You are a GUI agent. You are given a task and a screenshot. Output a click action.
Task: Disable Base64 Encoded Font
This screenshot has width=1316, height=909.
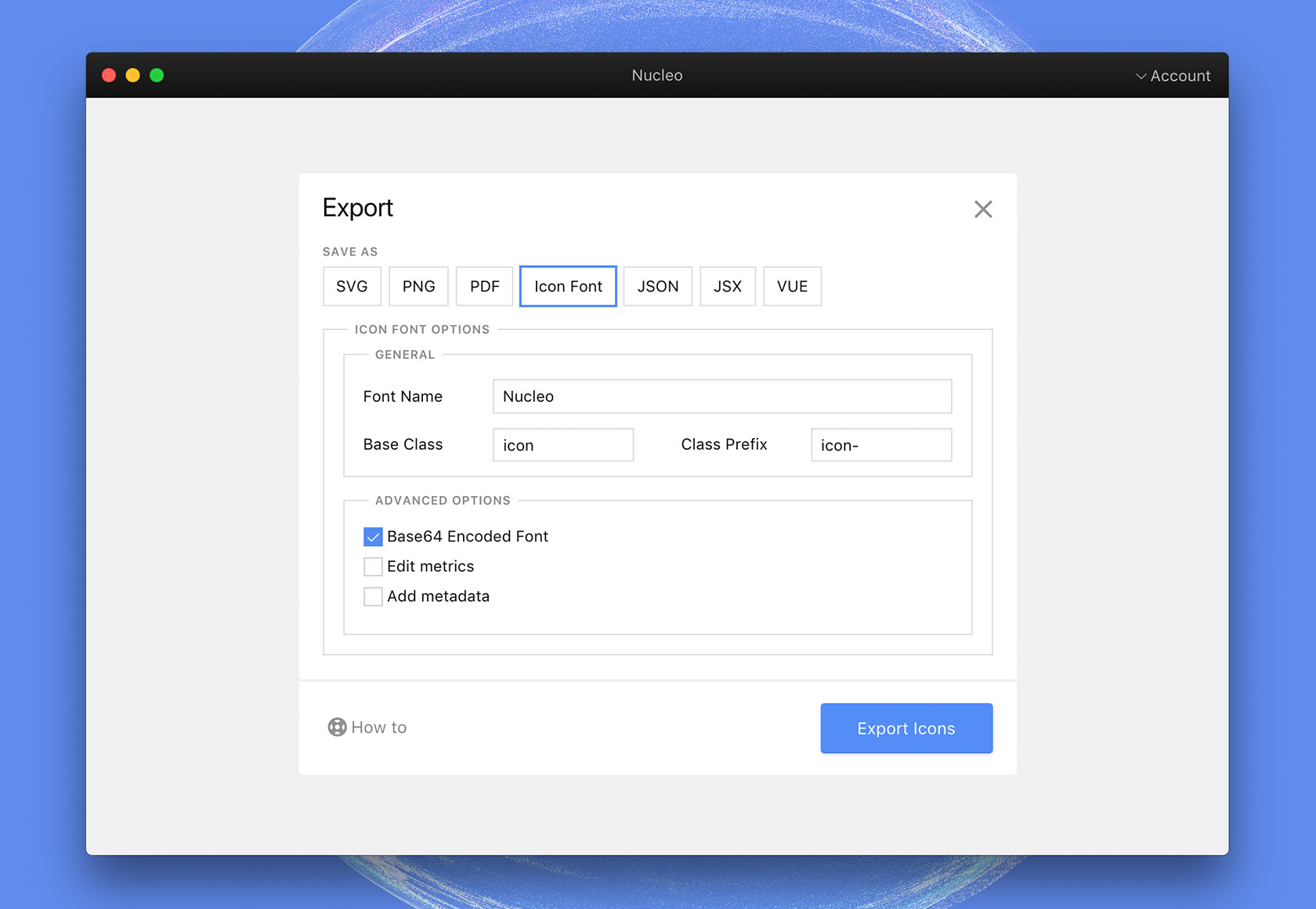point(373,536)
